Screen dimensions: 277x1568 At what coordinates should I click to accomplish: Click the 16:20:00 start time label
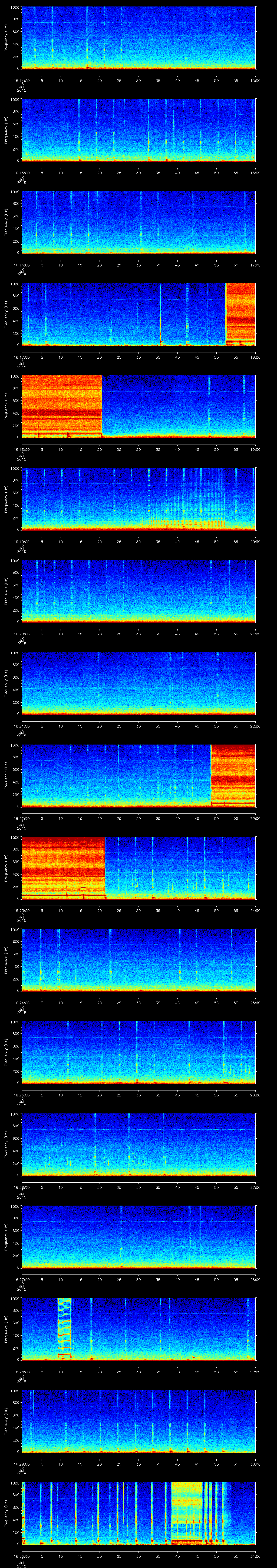tap(21, 634)
